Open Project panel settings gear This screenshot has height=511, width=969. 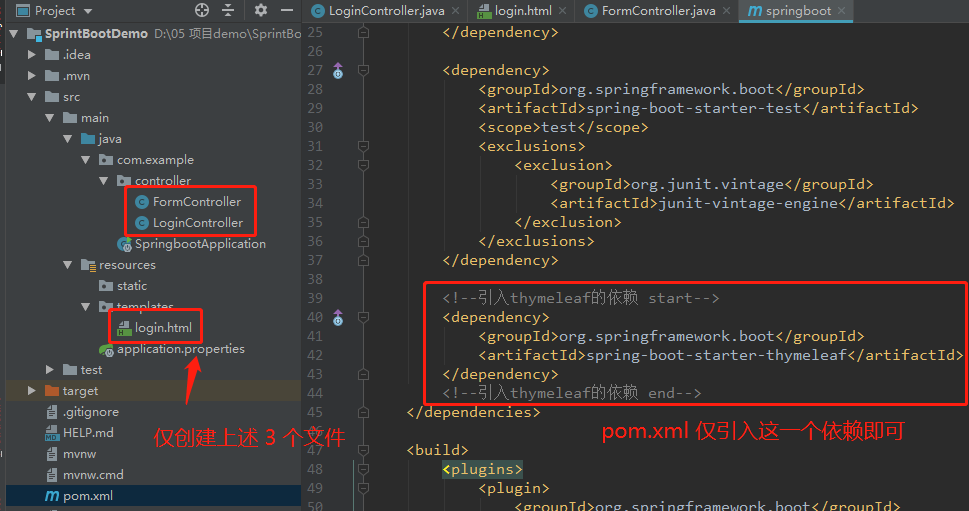tap(261, 10)
